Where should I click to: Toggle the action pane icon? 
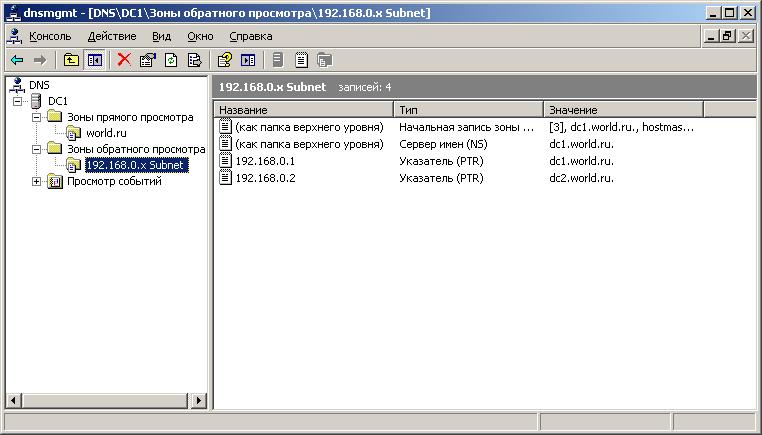(x=248, y=60)
